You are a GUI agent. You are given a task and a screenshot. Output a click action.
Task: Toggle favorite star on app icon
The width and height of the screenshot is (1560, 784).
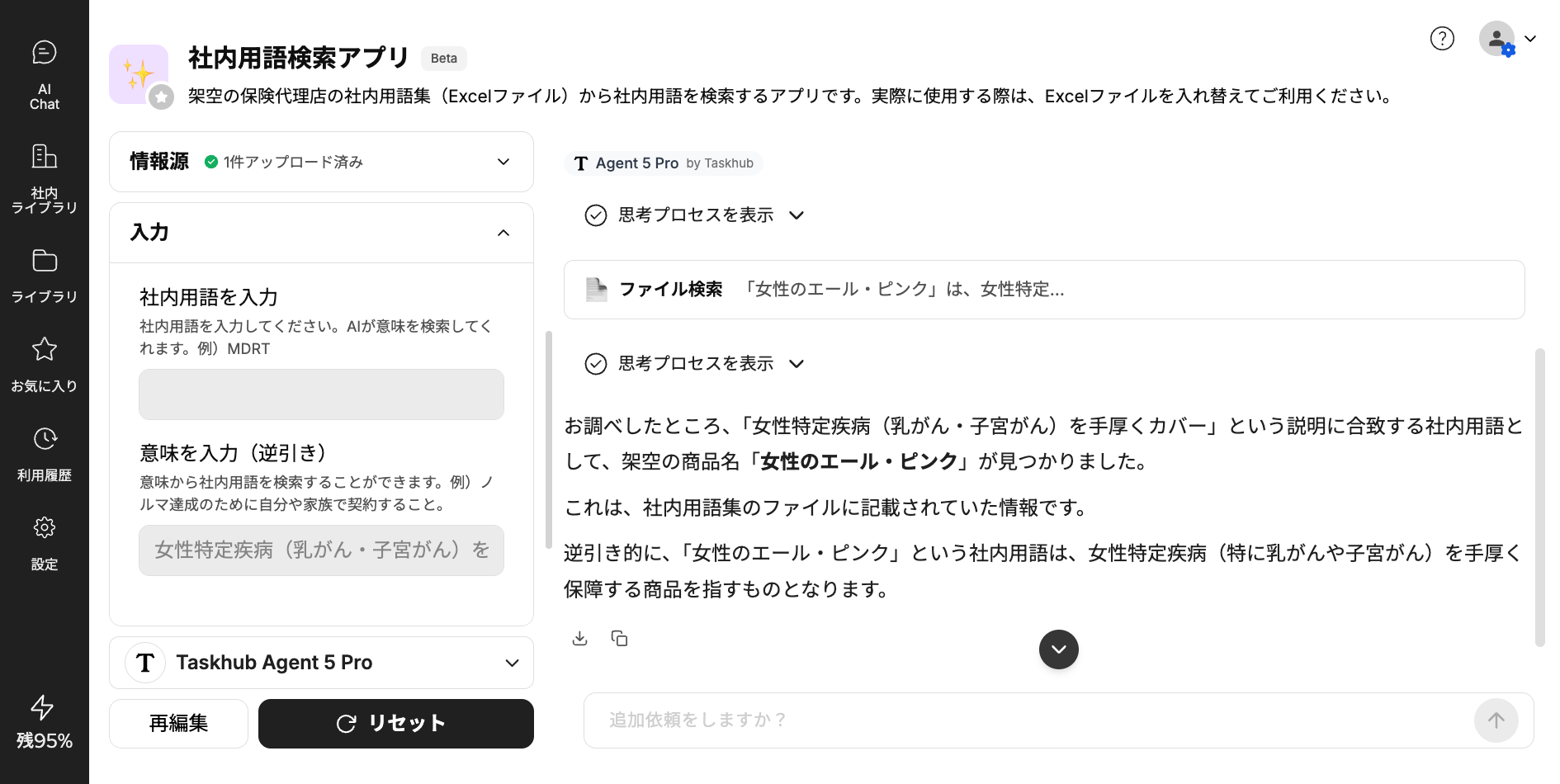pos(162,97)
